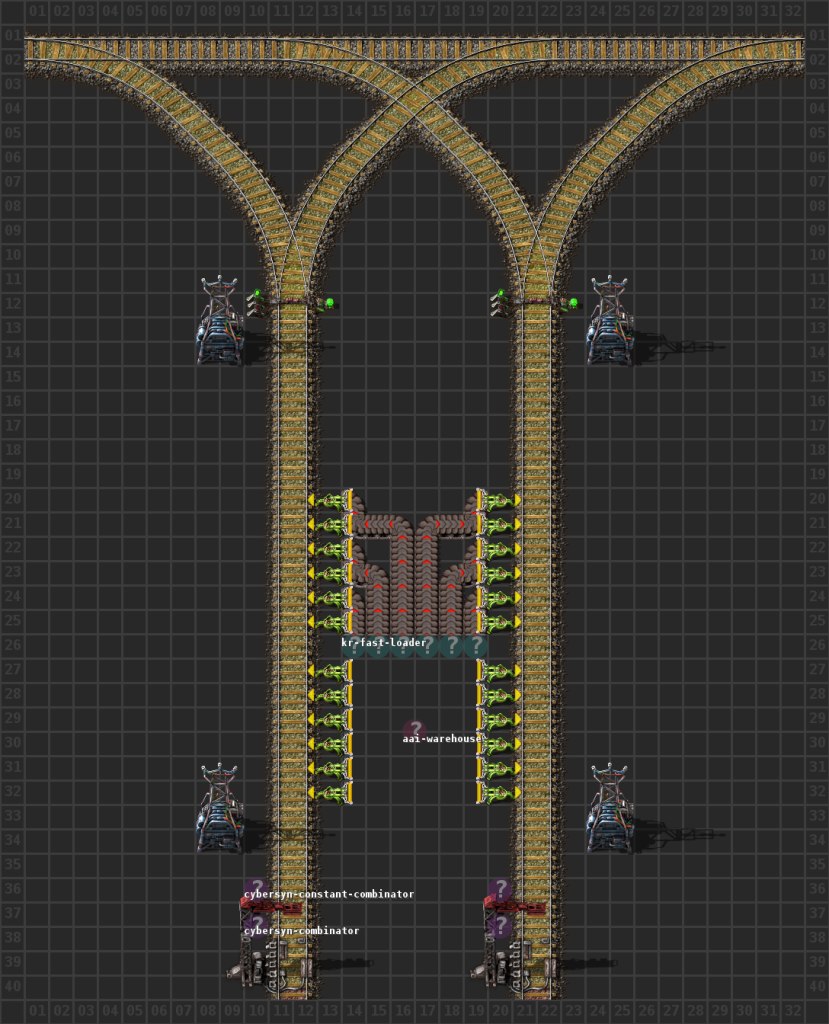Click the "cybersyn-combinator" label

coord(301,931)
